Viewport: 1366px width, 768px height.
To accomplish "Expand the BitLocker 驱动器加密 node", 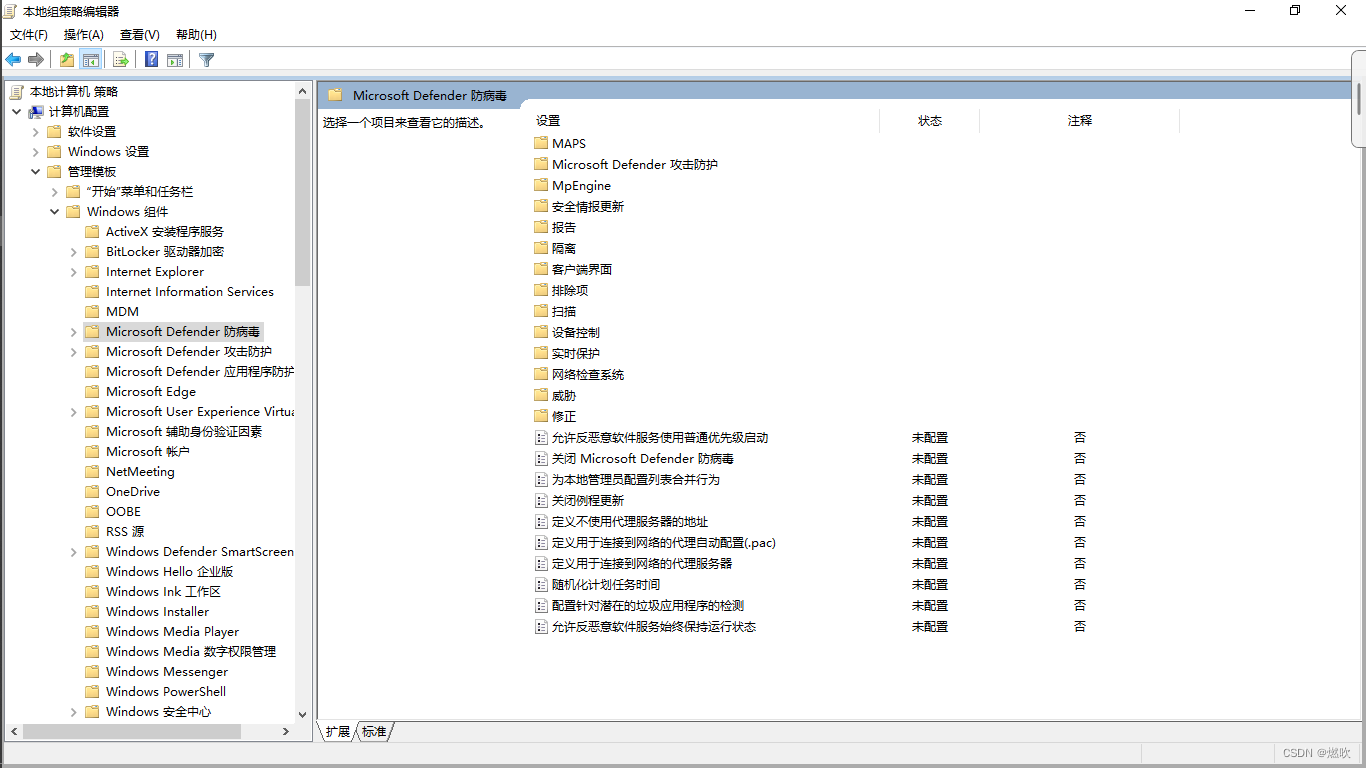I will pyautogui.click(x=74, y=251).
